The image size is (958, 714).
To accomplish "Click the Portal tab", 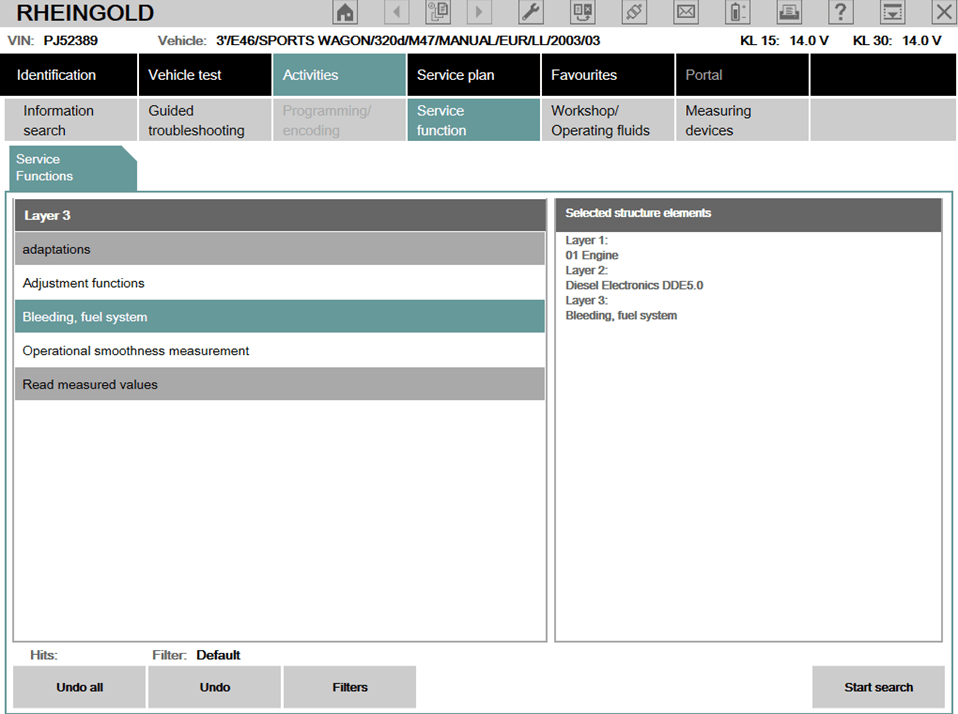I will (x=742, y=75).
